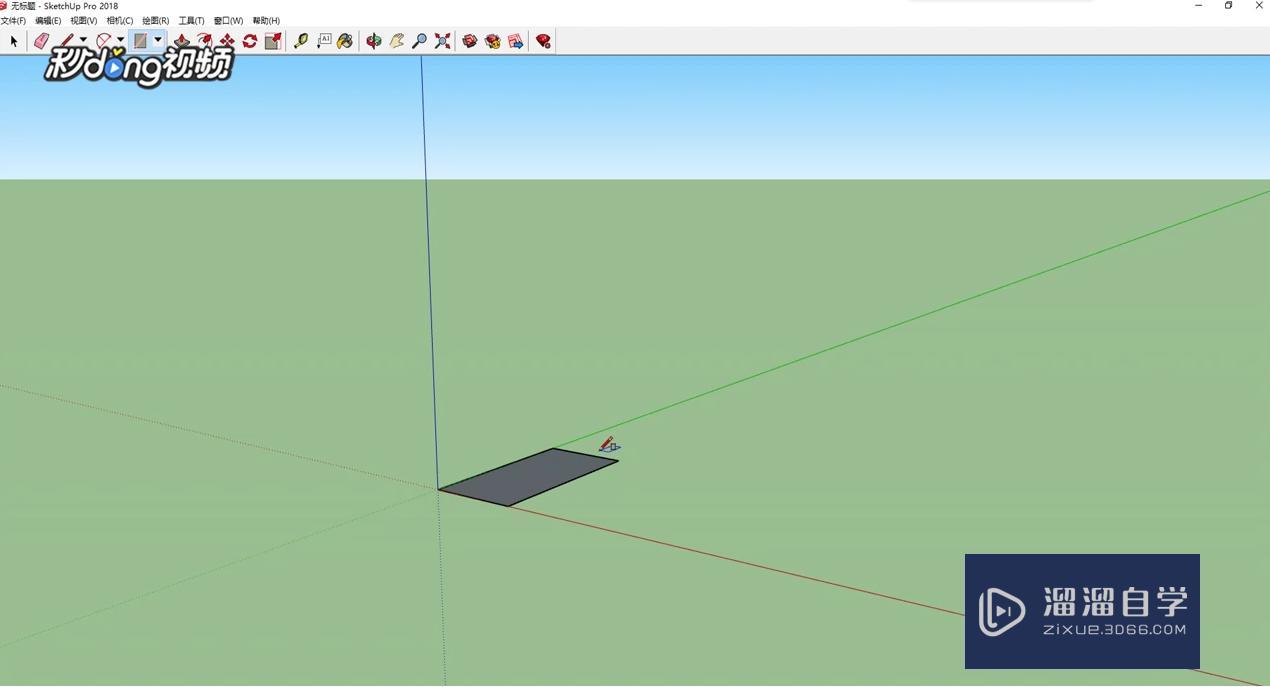
Task: Open the 视图(V) menu
Action: [x=84, y=20]
